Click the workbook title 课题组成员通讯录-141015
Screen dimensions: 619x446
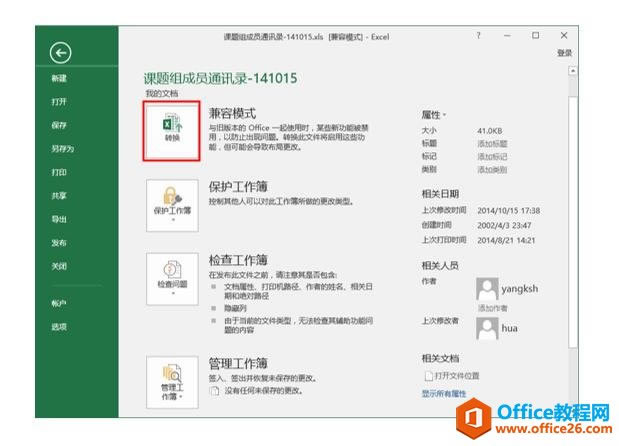click(x=220, y=78)
